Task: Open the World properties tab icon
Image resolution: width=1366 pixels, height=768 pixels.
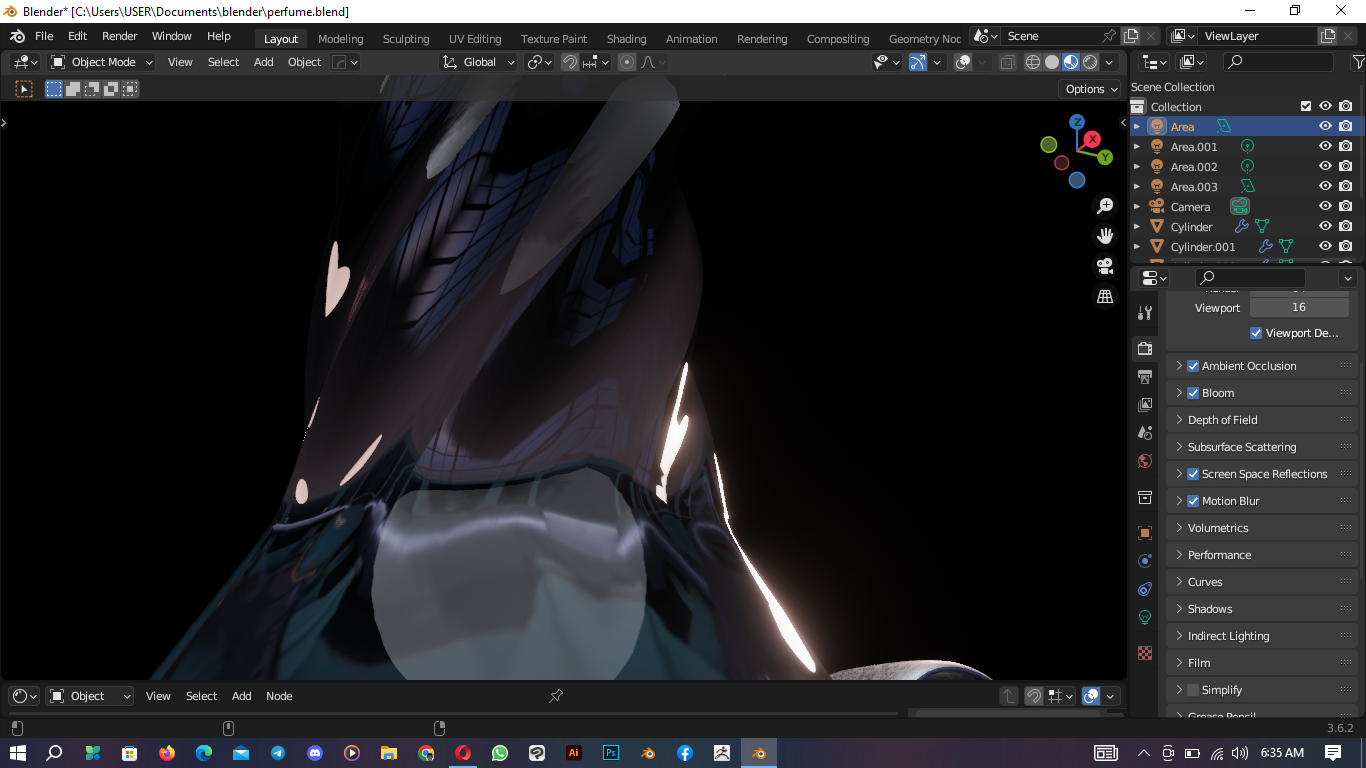Action: pos(1145,461)
